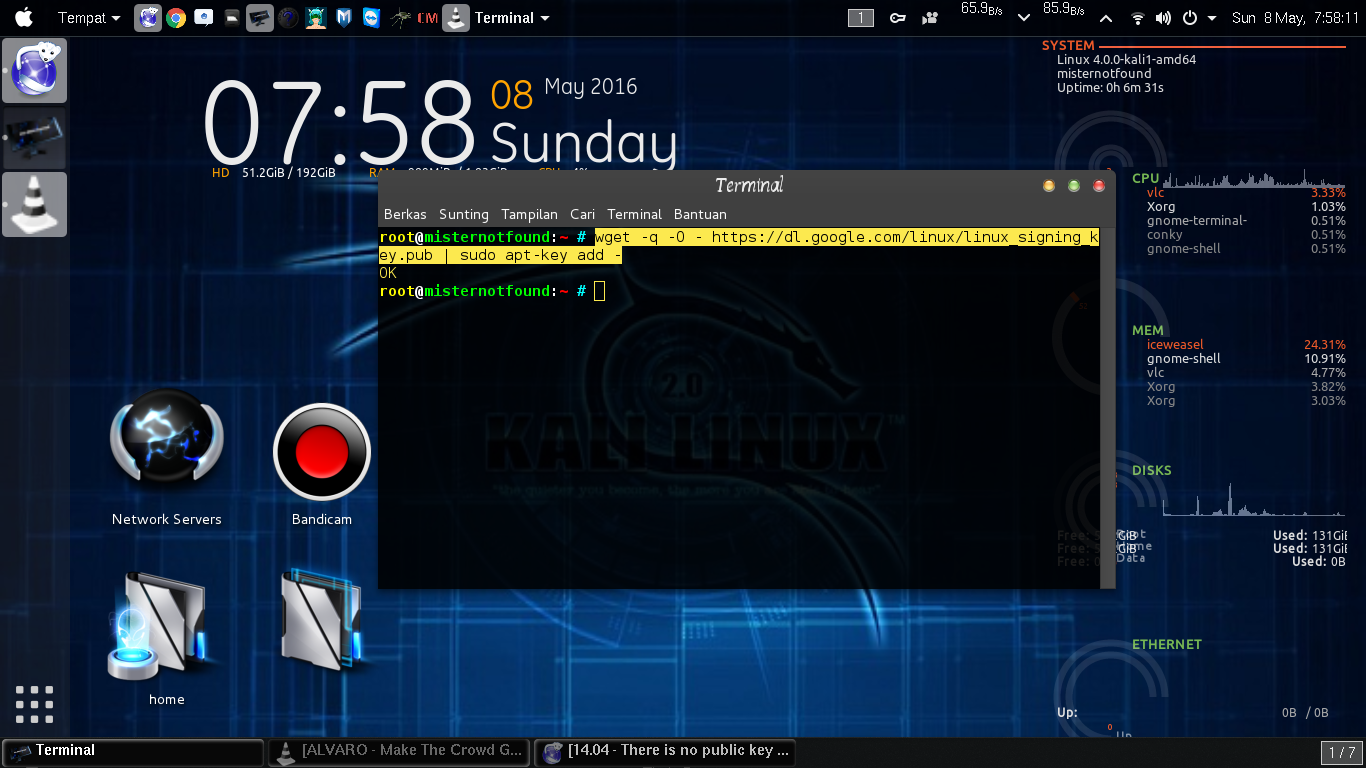The width and height of the screenshot is (1366, 768).
Task: Open Iceweasel from the left dock
Action: click(x=35, y=71)
